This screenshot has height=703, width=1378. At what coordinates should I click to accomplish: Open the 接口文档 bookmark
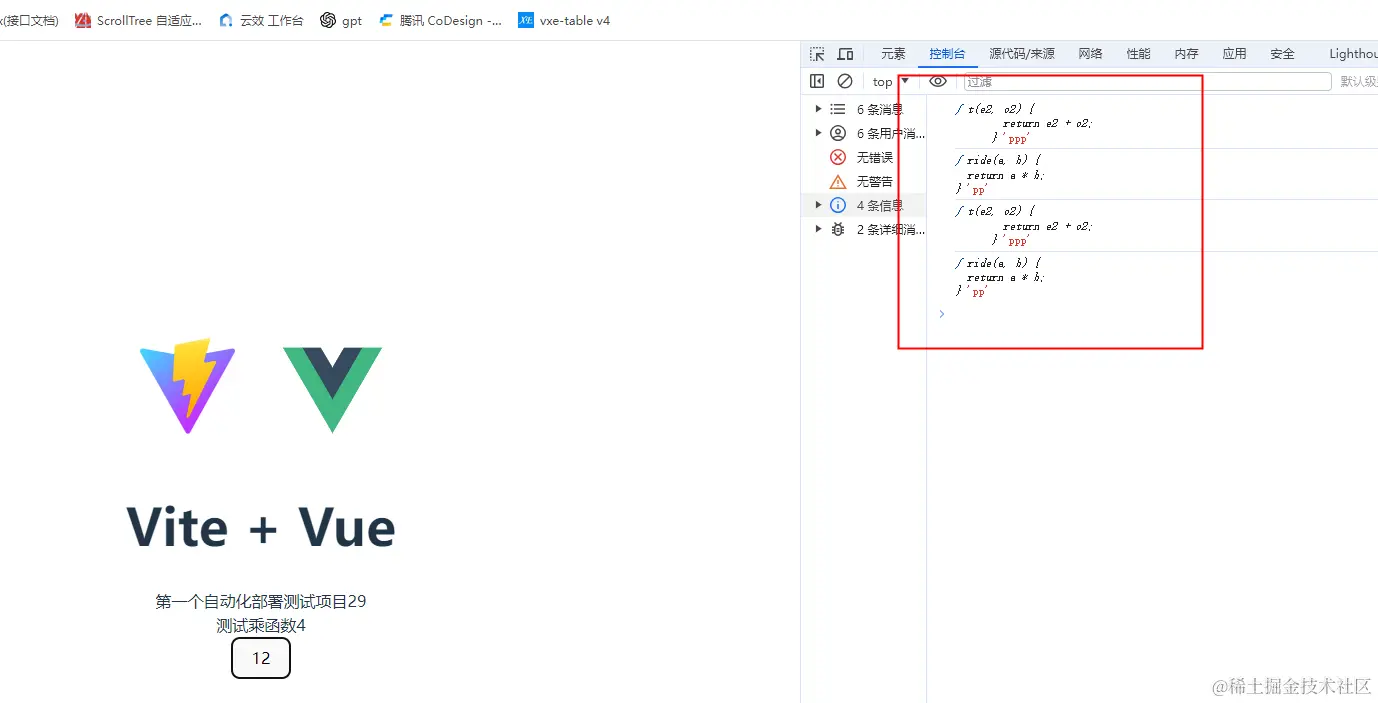30,20
